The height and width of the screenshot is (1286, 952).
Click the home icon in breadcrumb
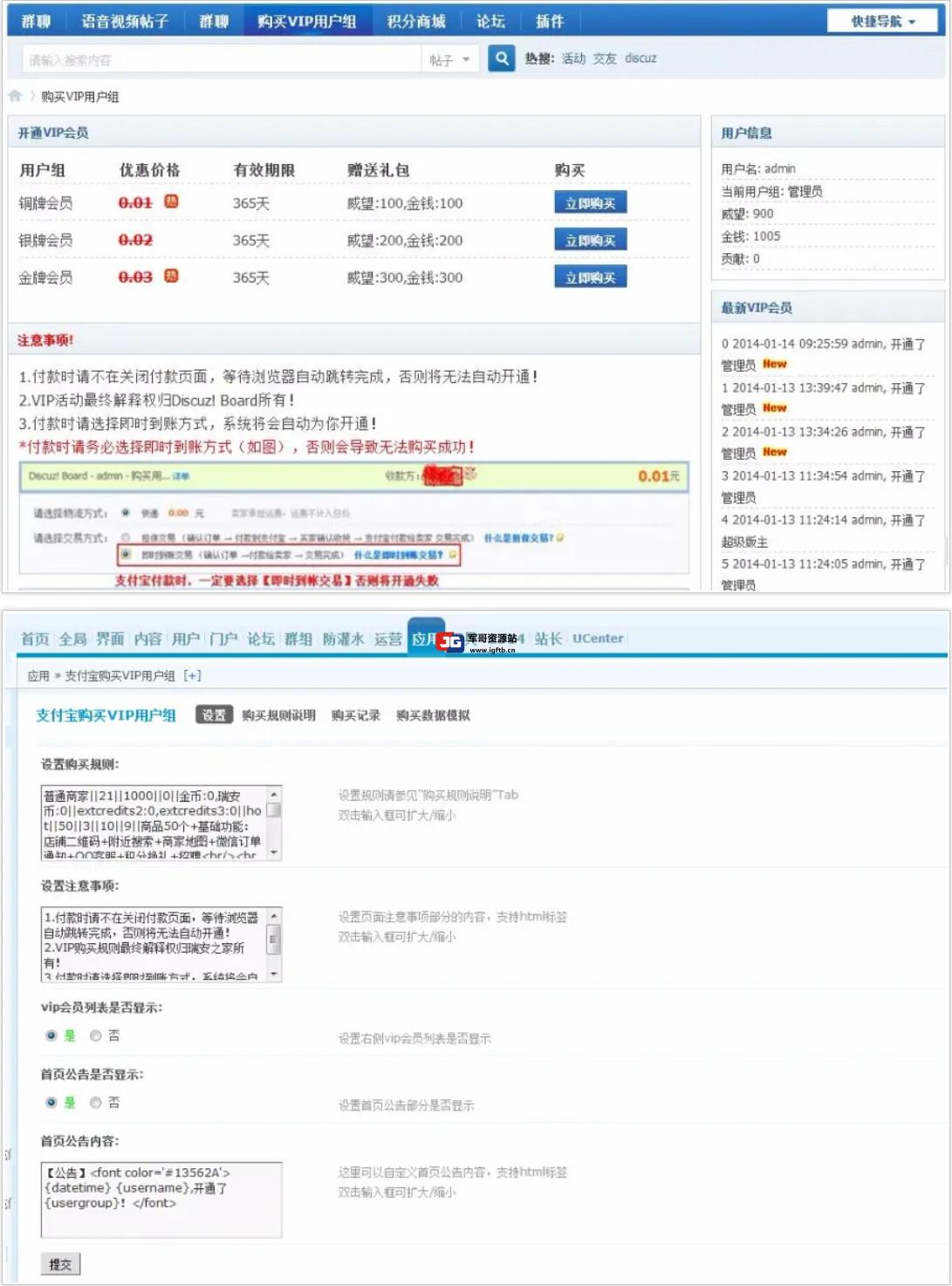tap(15, 96)
